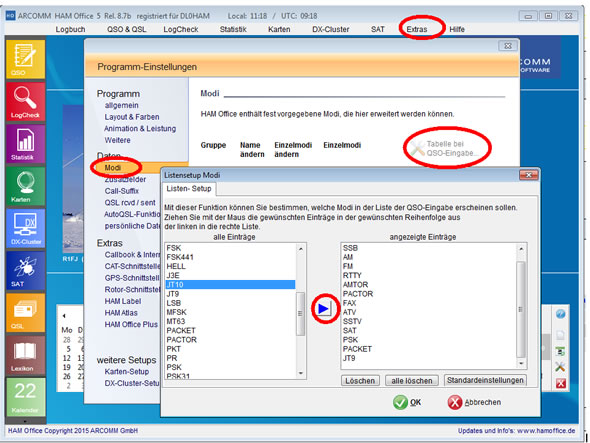
Task: Select SSTV in angezeigte Einträge list
Action: coord(429,321)
